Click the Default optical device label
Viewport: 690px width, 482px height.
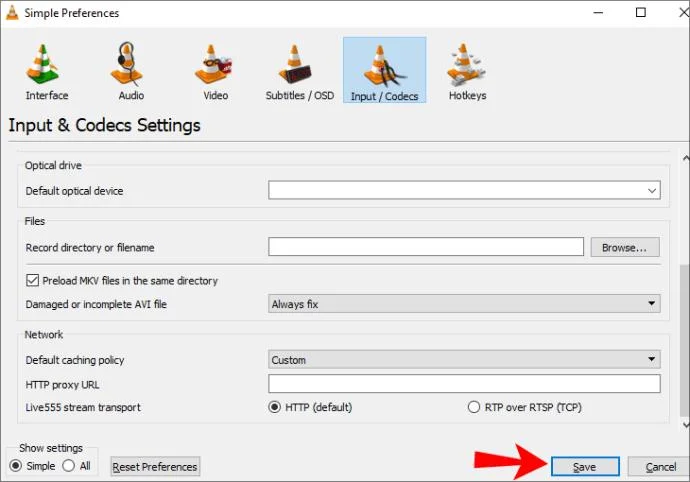tap(74, 191)
